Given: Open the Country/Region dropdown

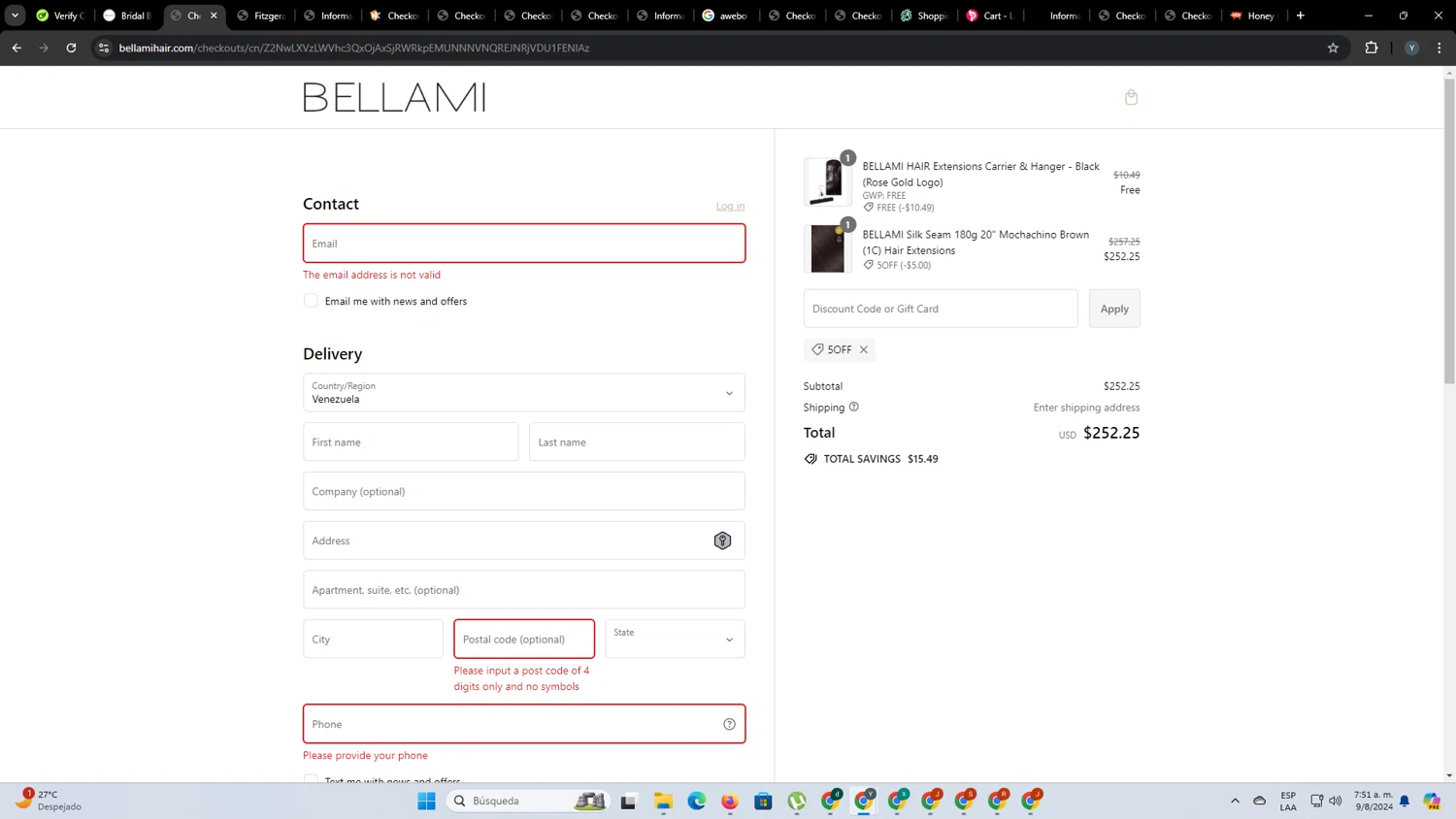Looking at the screenshot, I should coord(524,393).
